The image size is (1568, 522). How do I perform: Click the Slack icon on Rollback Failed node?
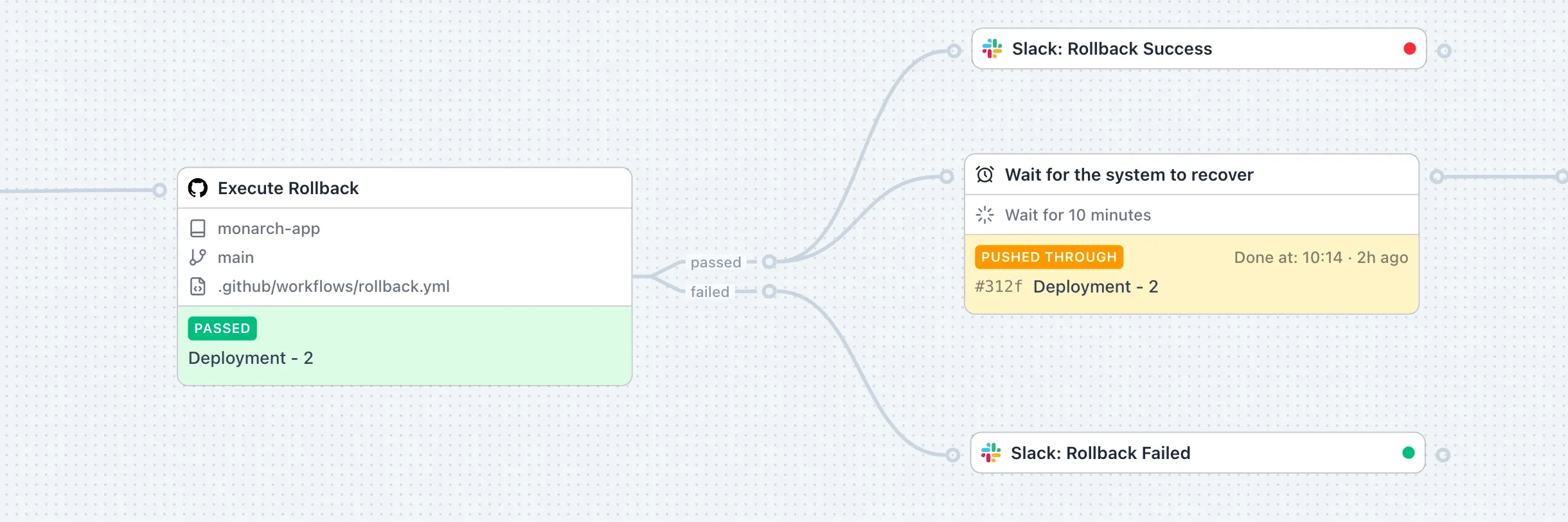[x=993, y=453]
